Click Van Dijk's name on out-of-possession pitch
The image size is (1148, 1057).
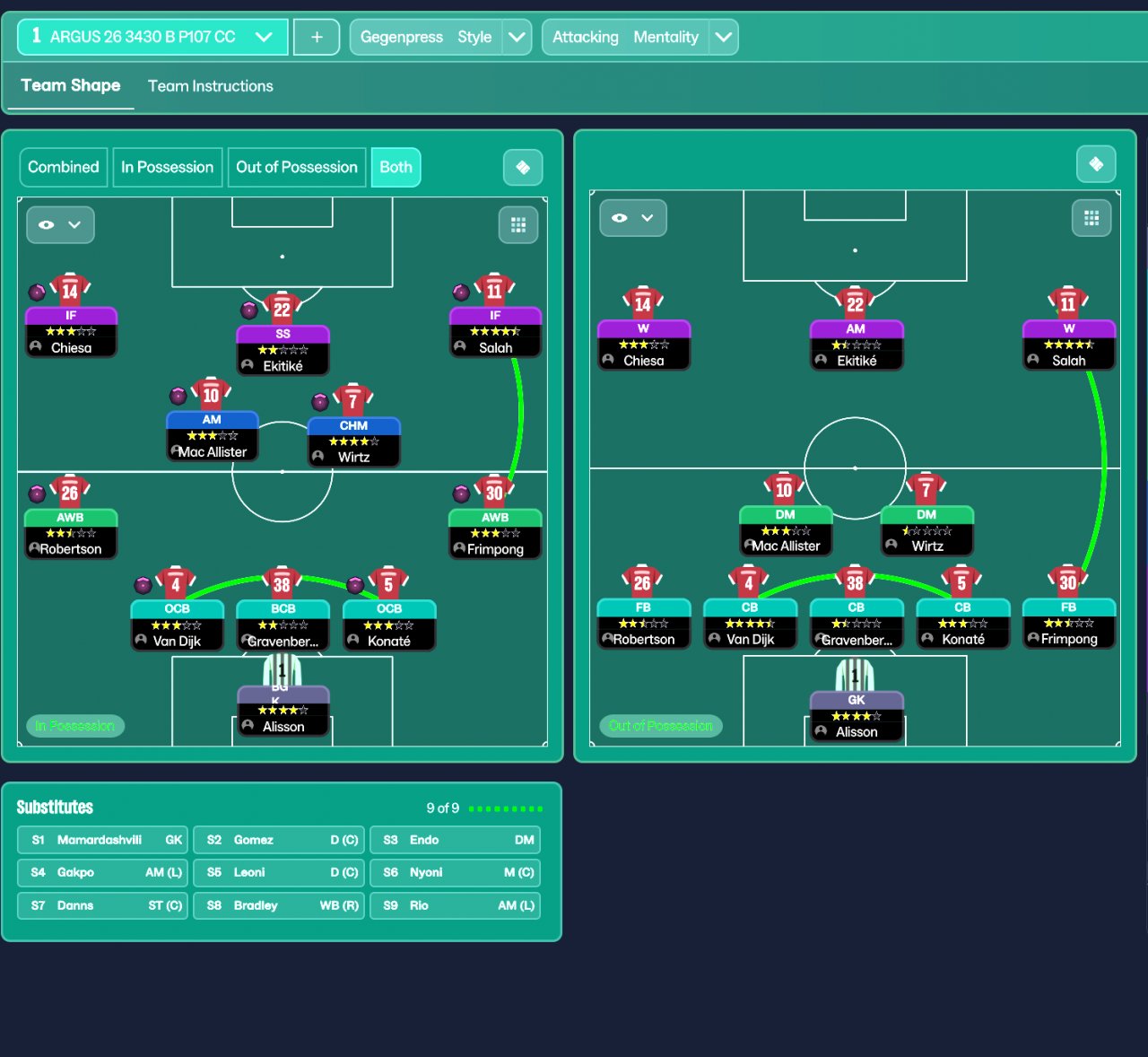(x=750, y=639)
